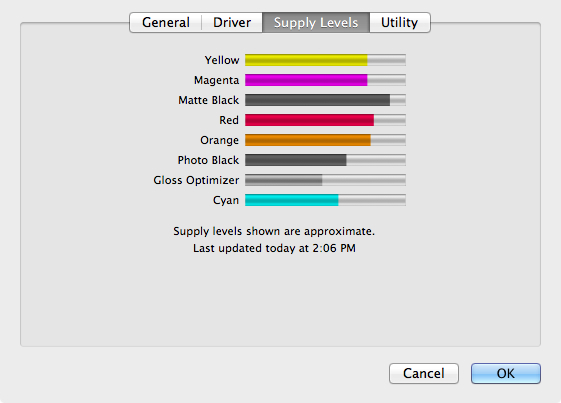Click the Gloss Optimizer level bar
Viewport: 561px width, 403px height.
click(325, 180)
